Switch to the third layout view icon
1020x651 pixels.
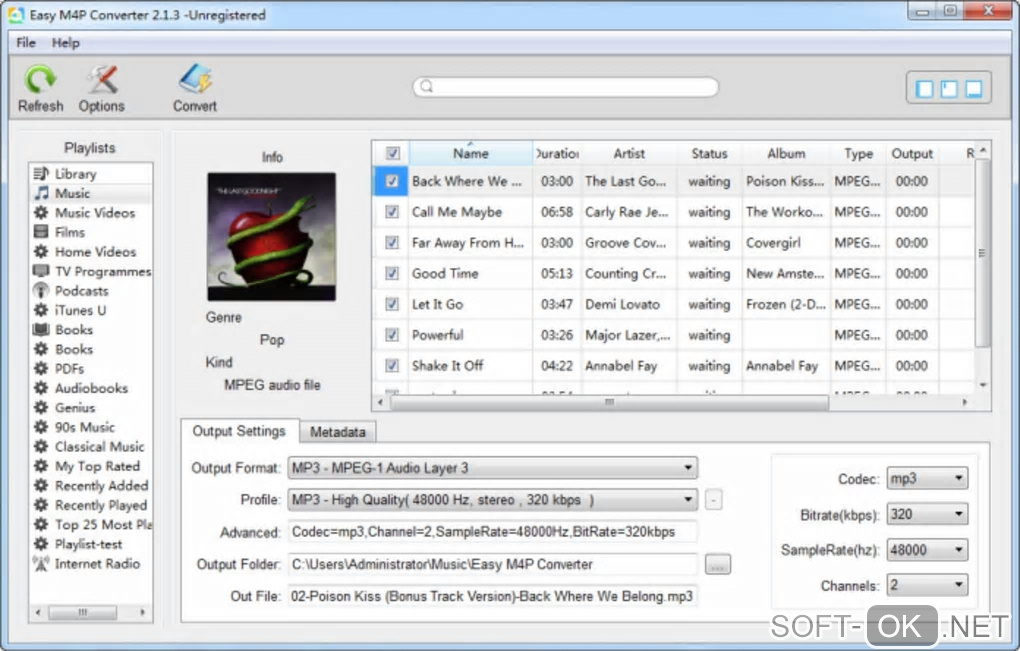(x=974, y=88)
